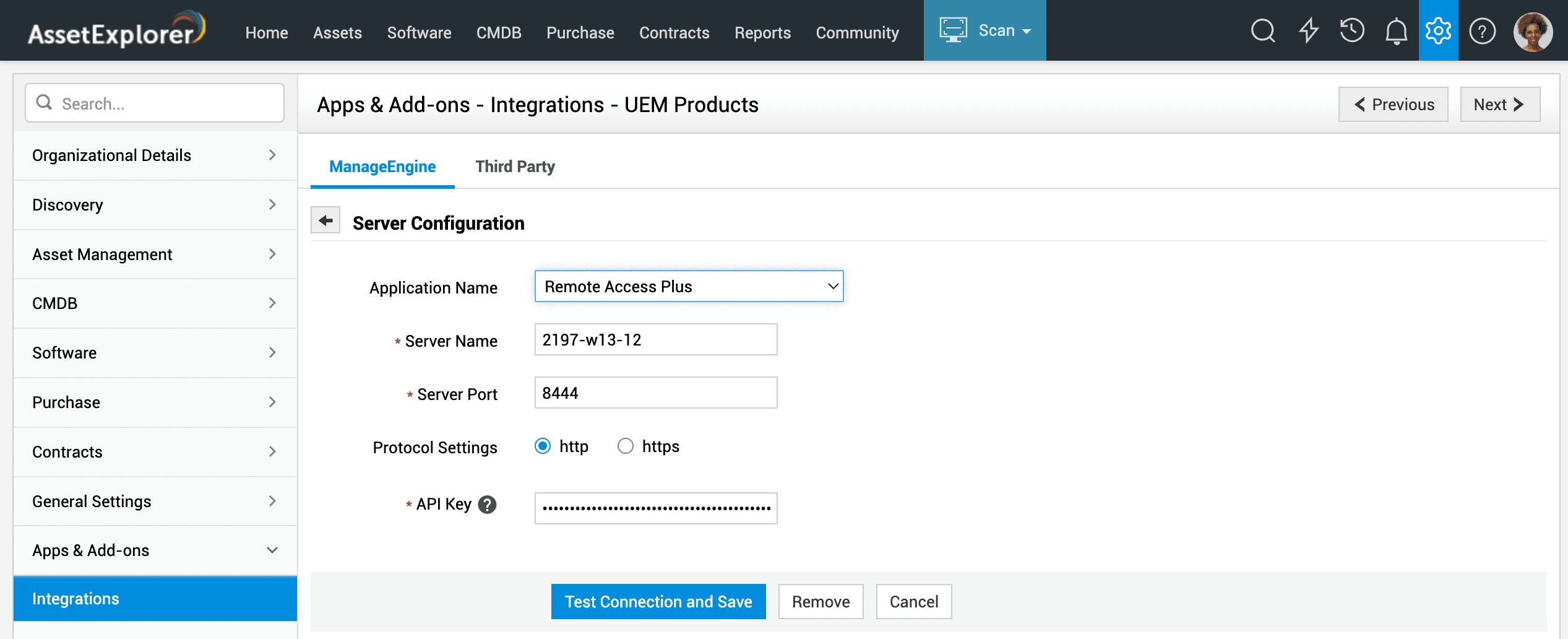Open the Application Name dropdown
Screen dimensions: 1568x639
[x=689, y=287]
